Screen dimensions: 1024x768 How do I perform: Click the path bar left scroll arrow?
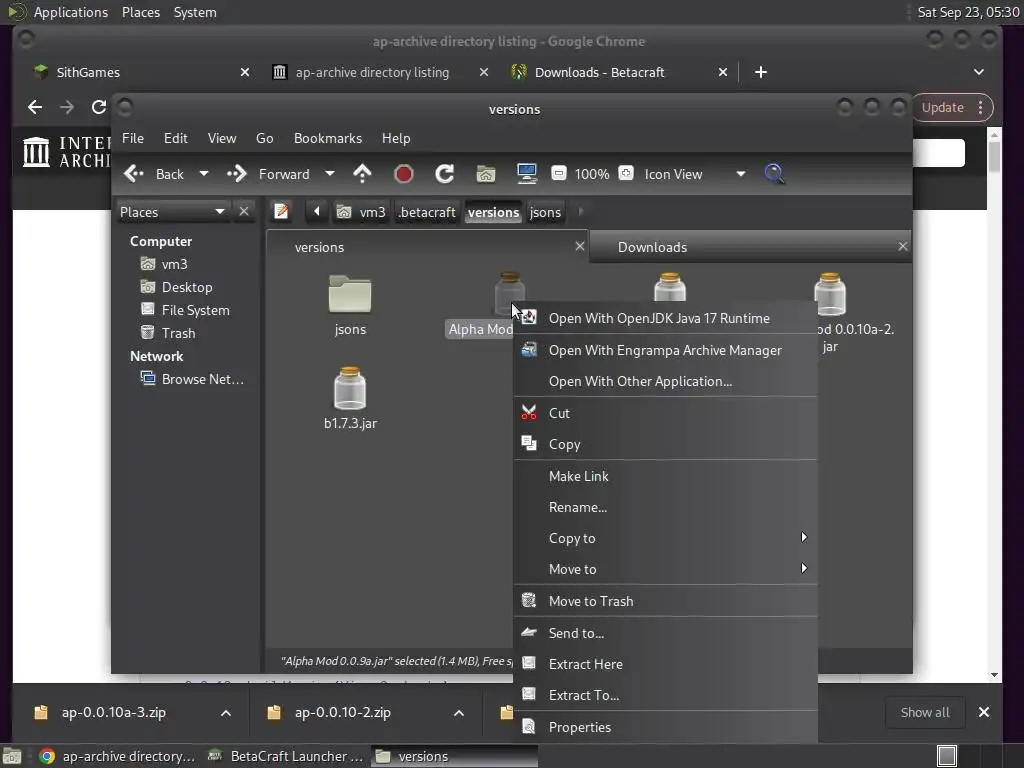(x=317, y=212)
